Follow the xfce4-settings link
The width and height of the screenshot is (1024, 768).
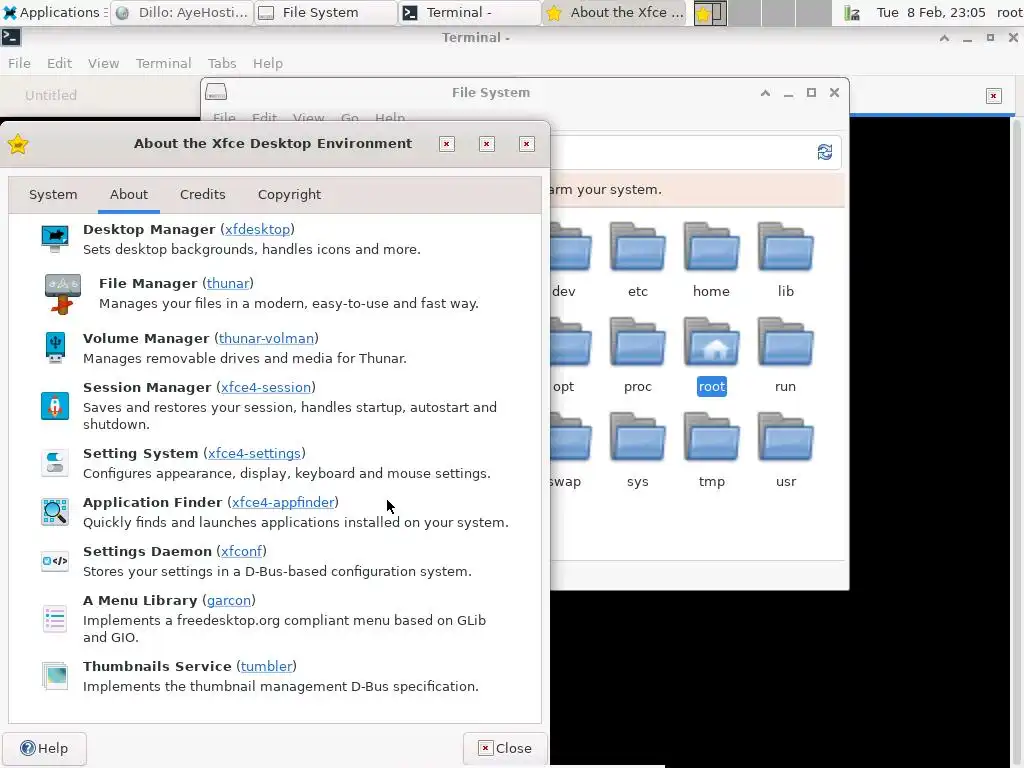(254, 453)
